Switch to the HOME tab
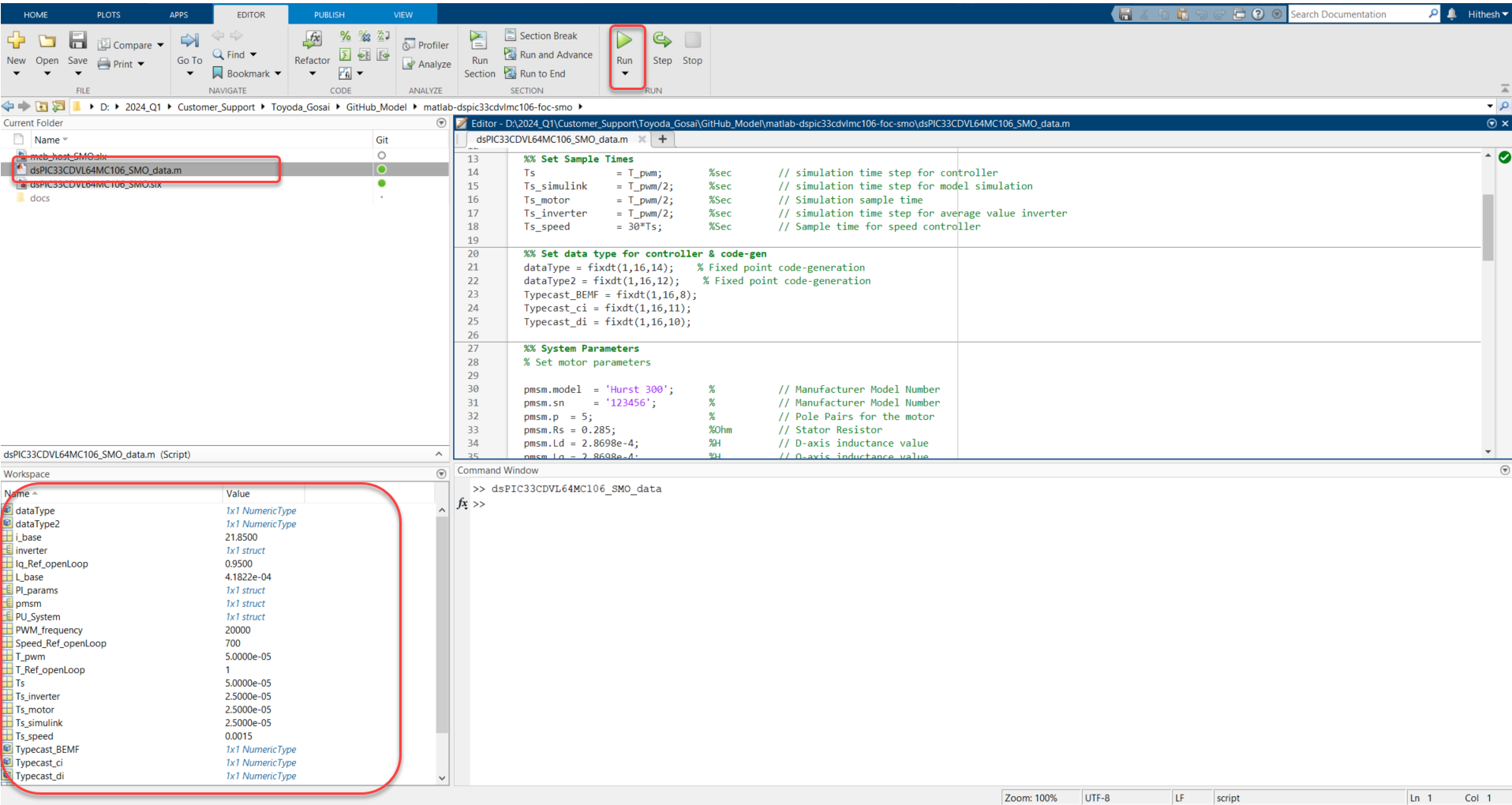The image size is (1512, 805). (x=36, y=15)
